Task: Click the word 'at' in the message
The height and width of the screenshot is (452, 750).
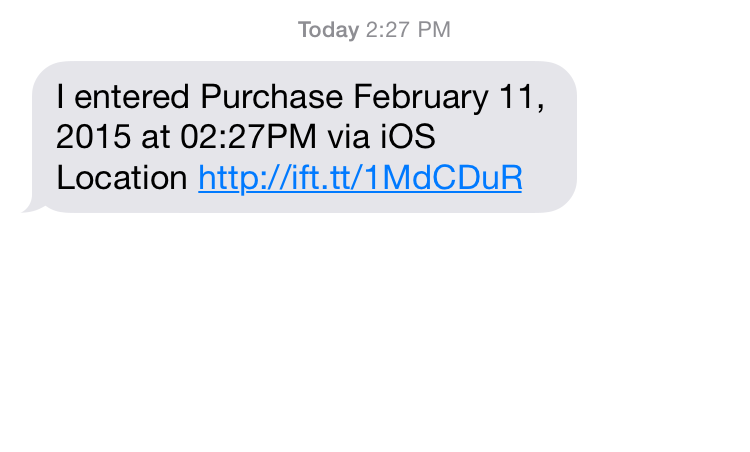Action: pos(155,138)
